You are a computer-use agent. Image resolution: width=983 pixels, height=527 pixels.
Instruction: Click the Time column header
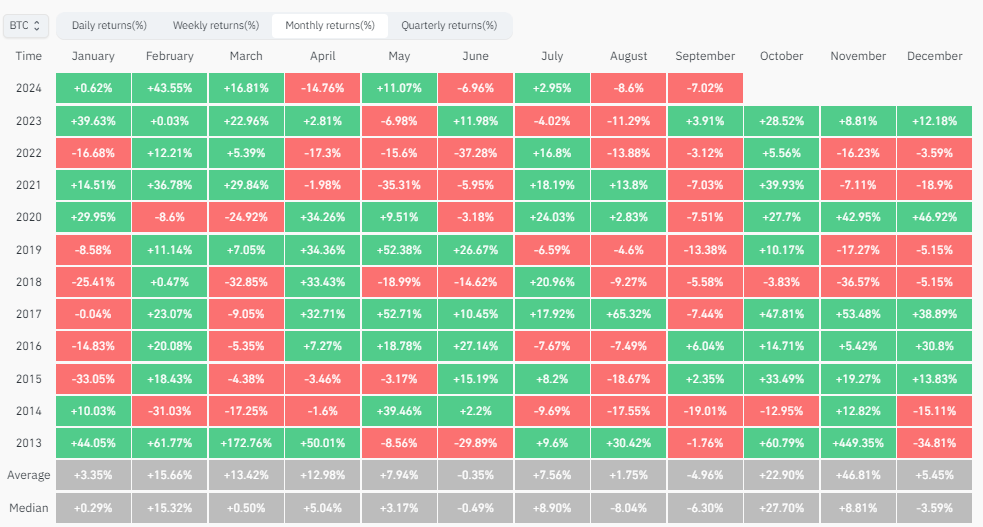coord(29,57)
